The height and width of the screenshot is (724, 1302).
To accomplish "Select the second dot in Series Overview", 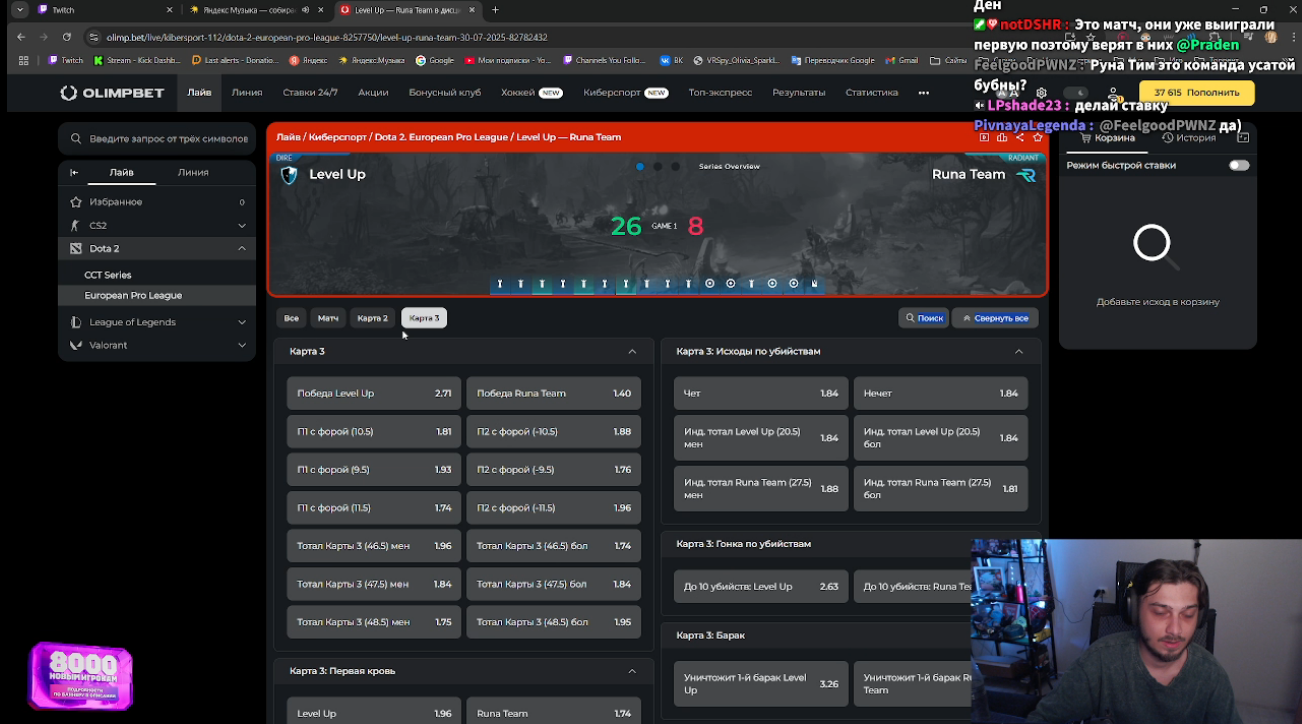I will [657, 166].
